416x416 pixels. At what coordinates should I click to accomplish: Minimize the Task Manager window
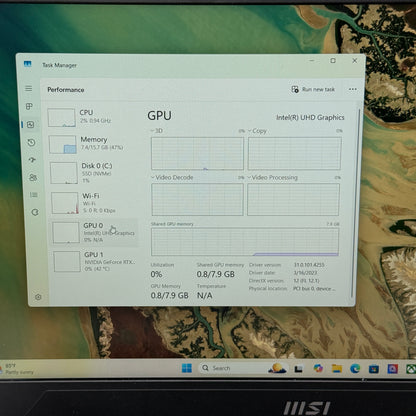point(312,60)
